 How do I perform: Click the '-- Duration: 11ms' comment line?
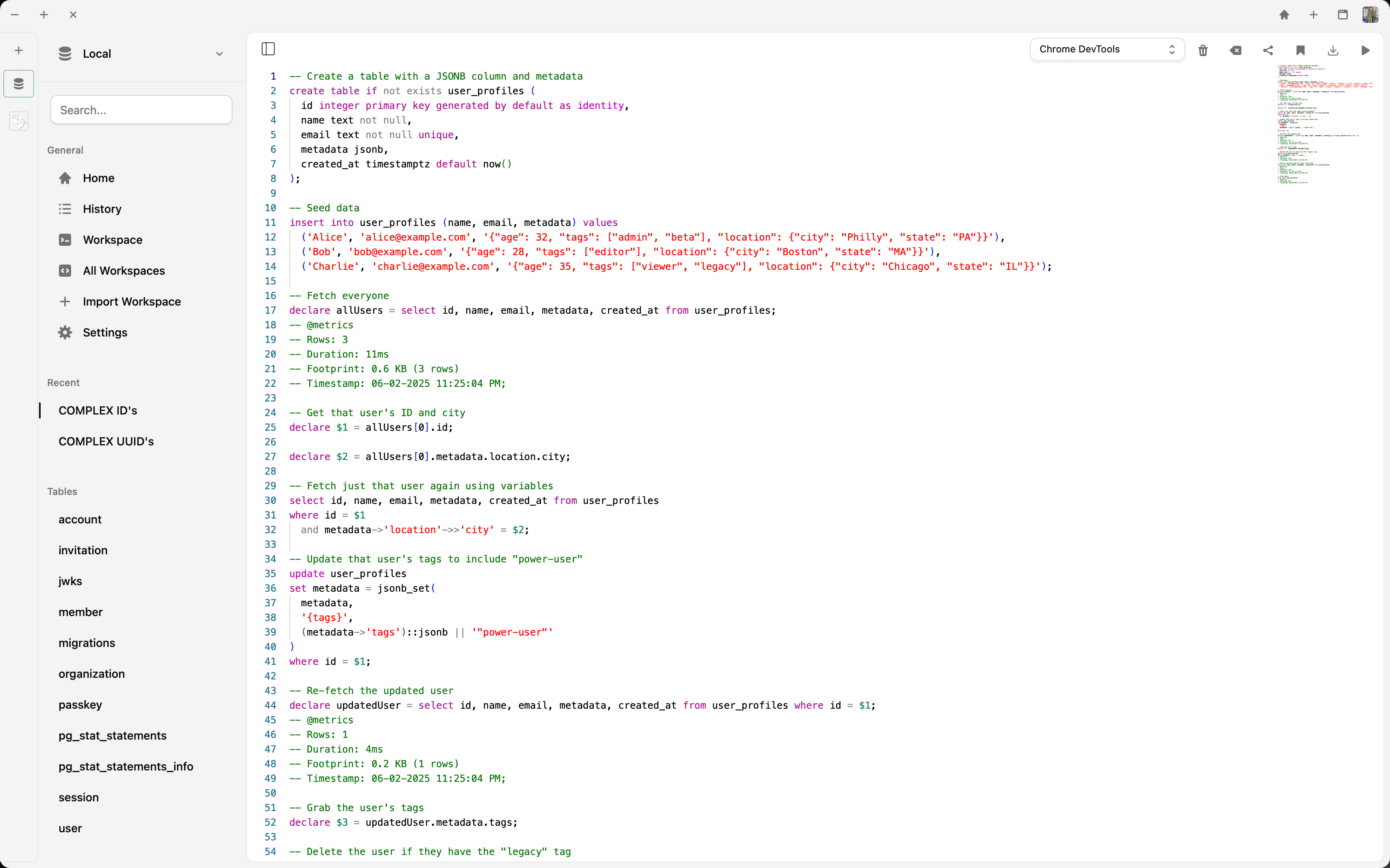[x=339, y=354]
